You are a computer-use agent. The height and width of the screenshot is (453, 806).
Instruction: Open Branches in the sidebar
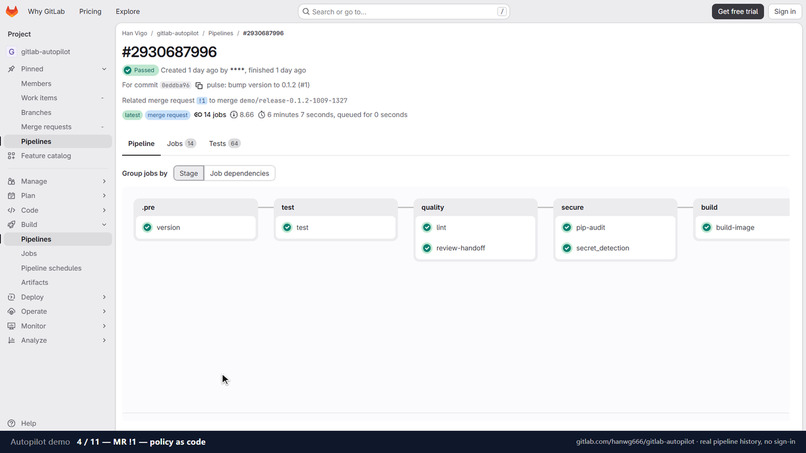pyautogui.click(x=36, y=112)
